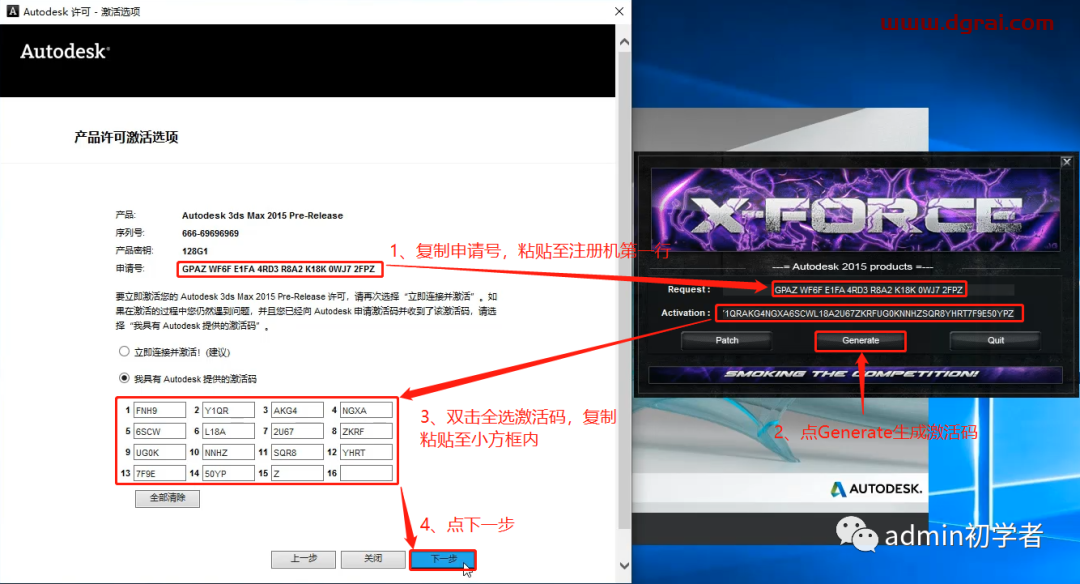Click the previous step (上一步) button

[x=303, y=559]
